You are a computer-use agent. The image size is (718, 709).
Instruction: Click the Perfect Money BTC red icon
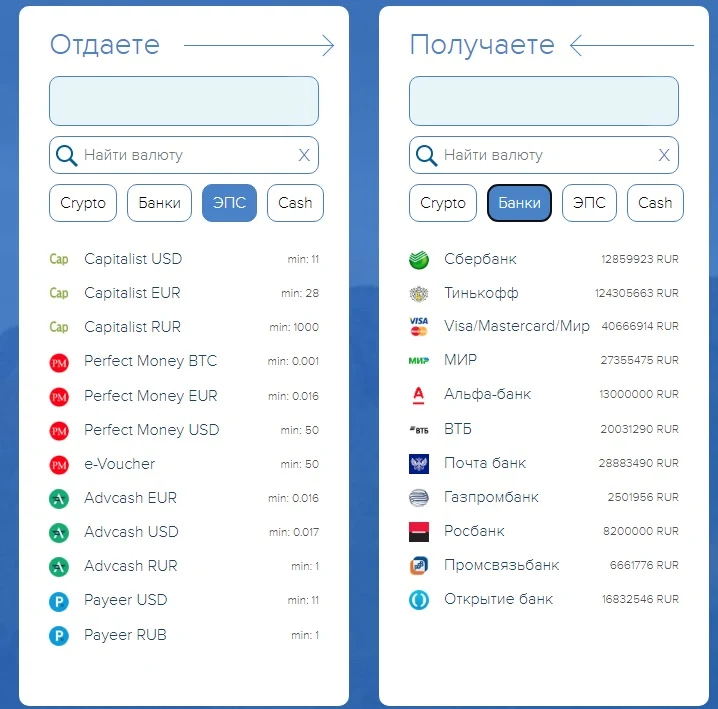(x=59, y=363)
